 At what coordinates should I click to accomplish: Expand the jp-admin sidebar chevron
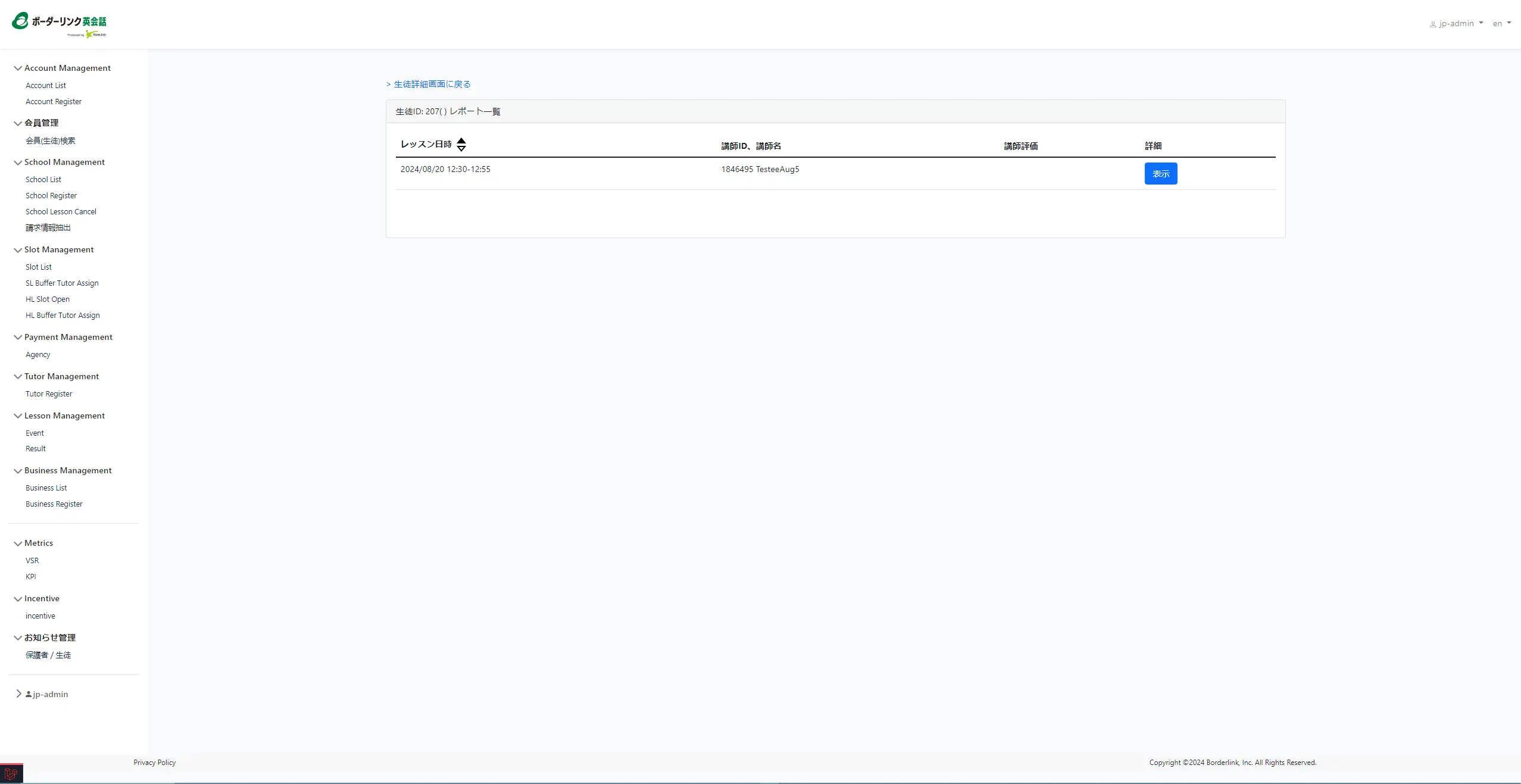pyautogui.click(x=18, y=694)
